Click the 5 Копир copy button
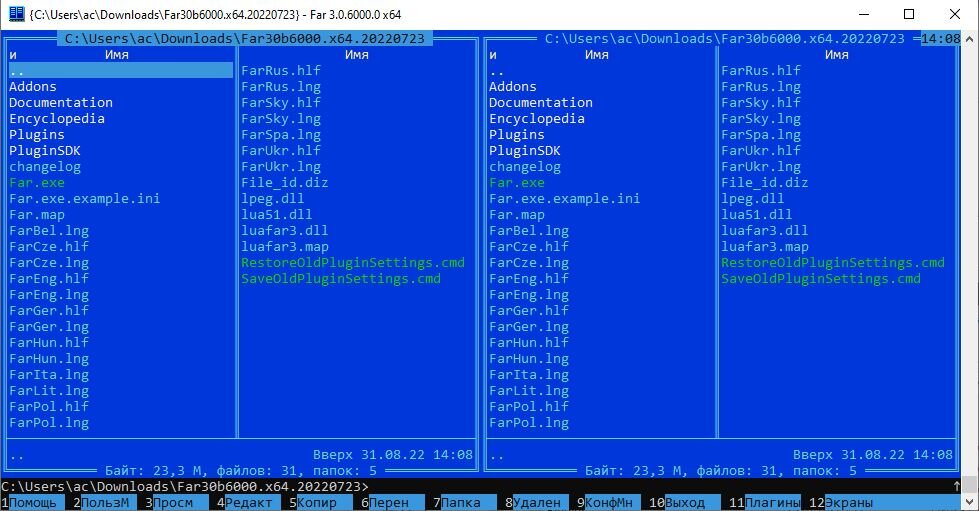The width and height of the screenshot is (979, 511). [x=320, y=502]
